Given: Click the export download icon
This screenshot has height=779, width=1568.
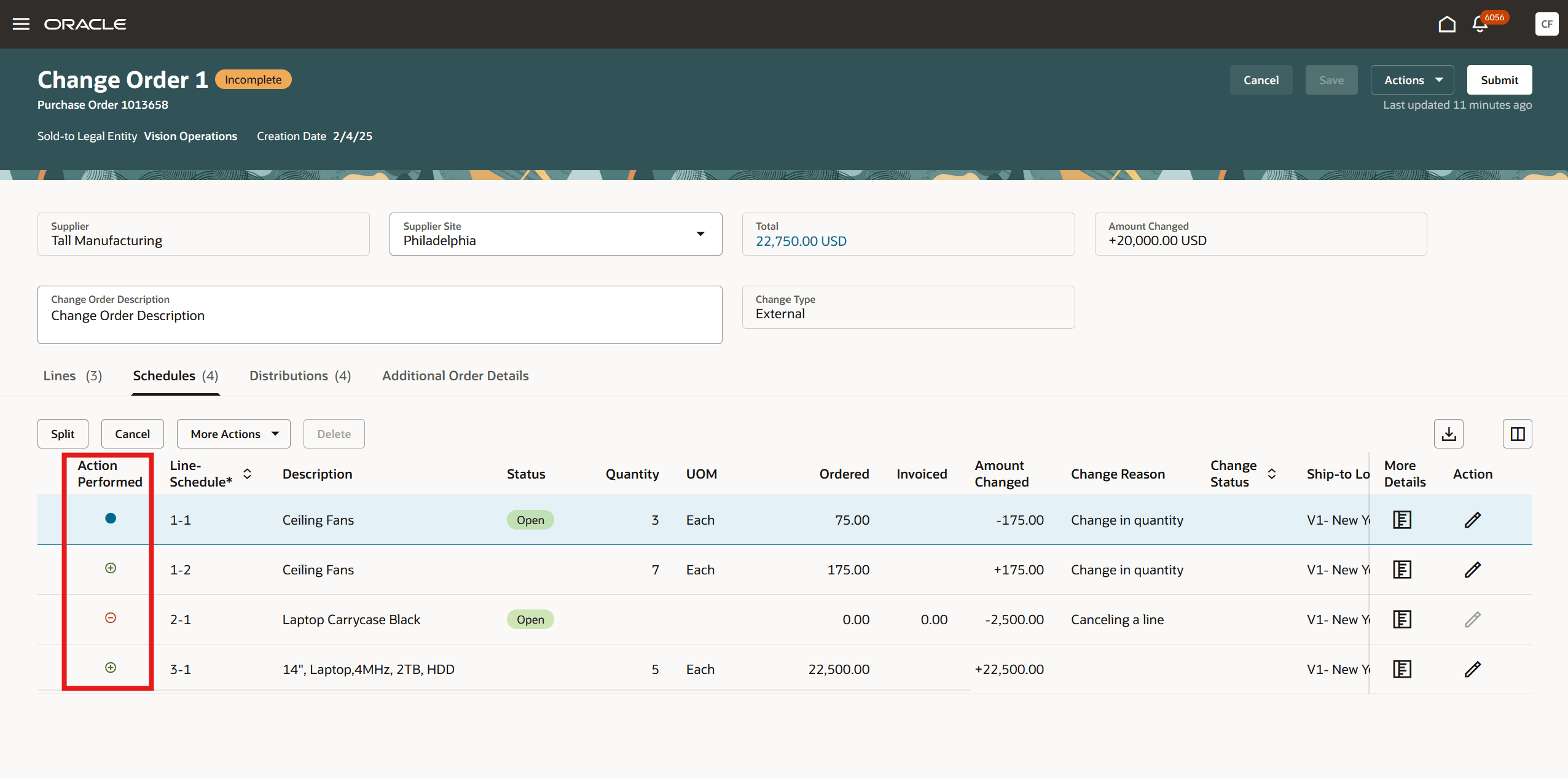Looking at the screenshot, I should click(x=1448, y=434).
